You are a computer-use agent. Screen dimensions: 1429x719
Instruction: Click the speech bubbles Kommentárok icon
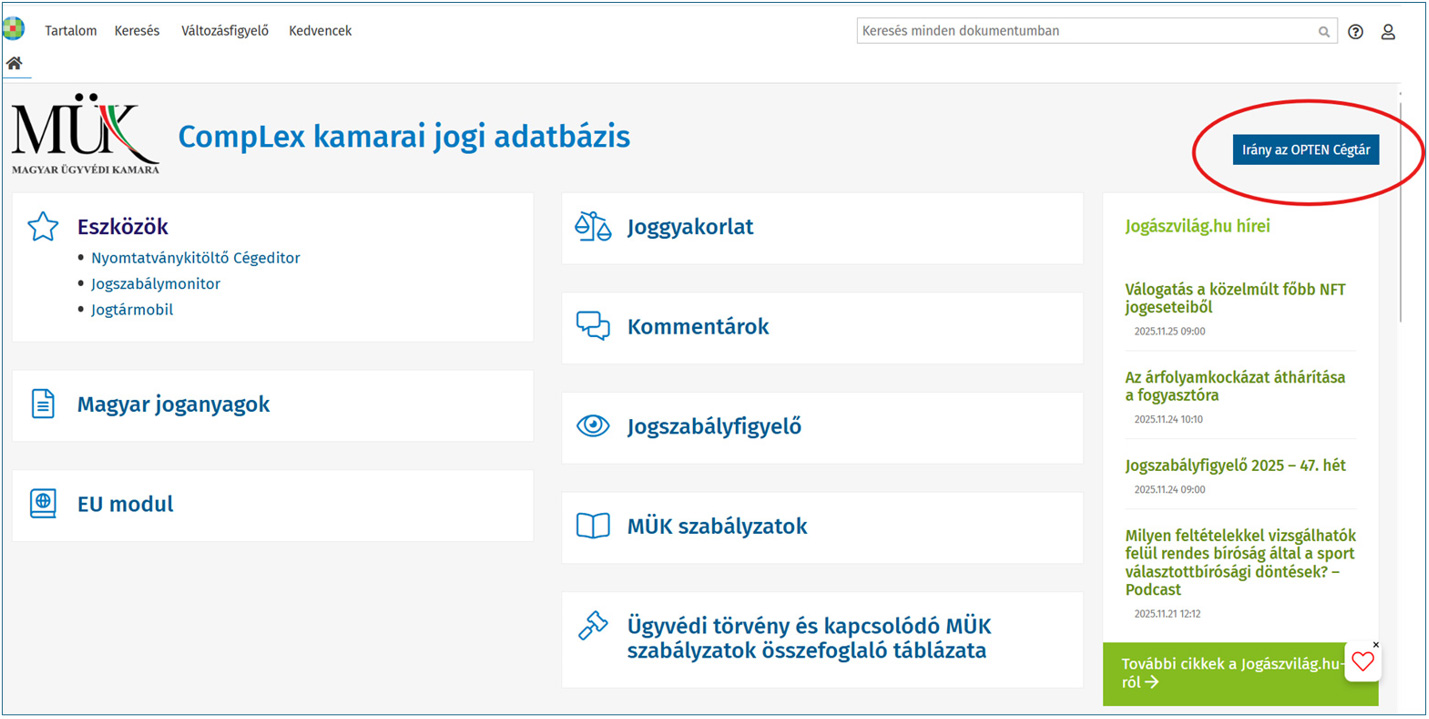(x=593, y=326)
